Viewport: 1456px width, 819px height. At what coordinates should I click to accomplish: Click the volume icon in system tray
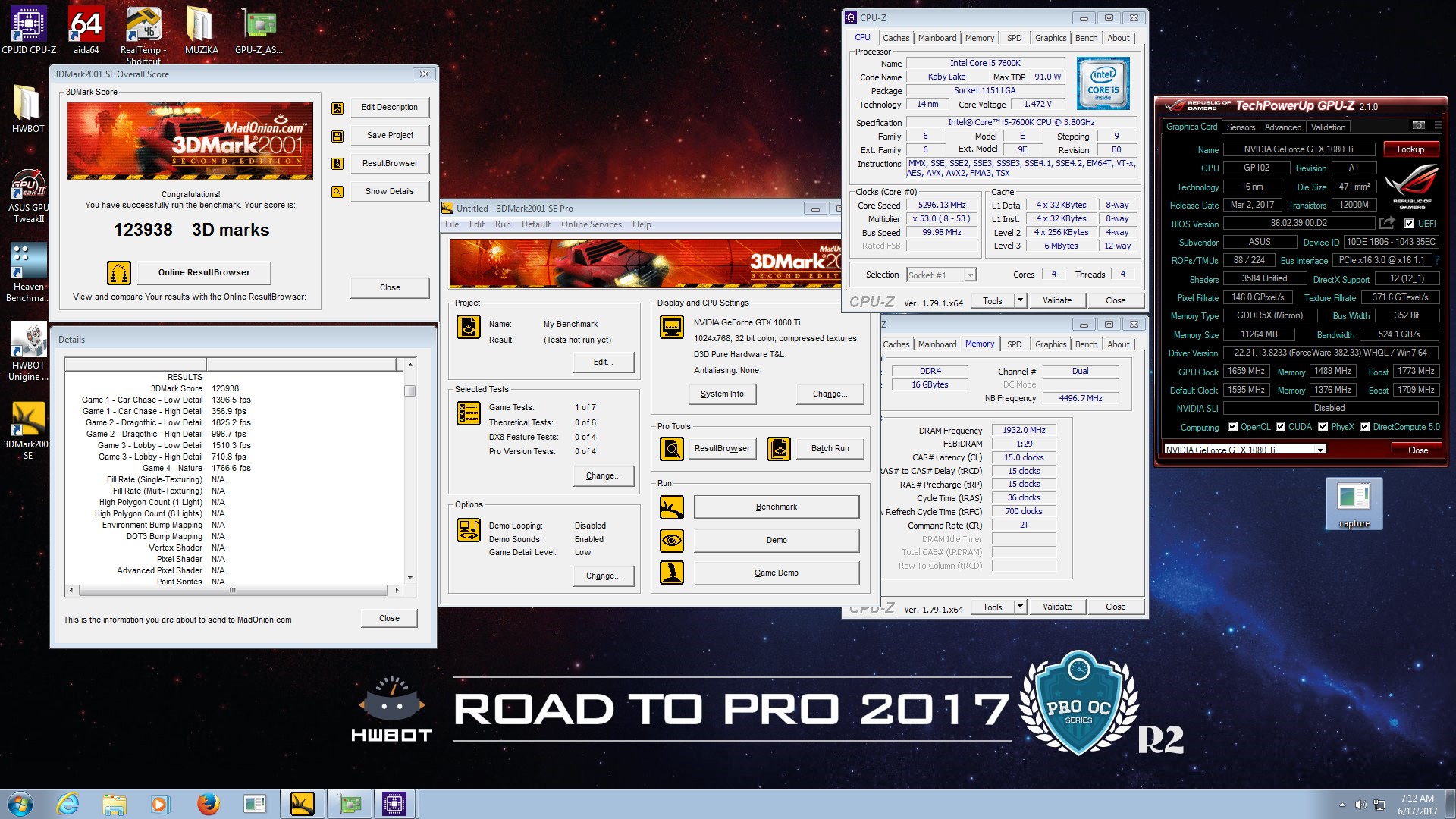tap(1360, 805)
